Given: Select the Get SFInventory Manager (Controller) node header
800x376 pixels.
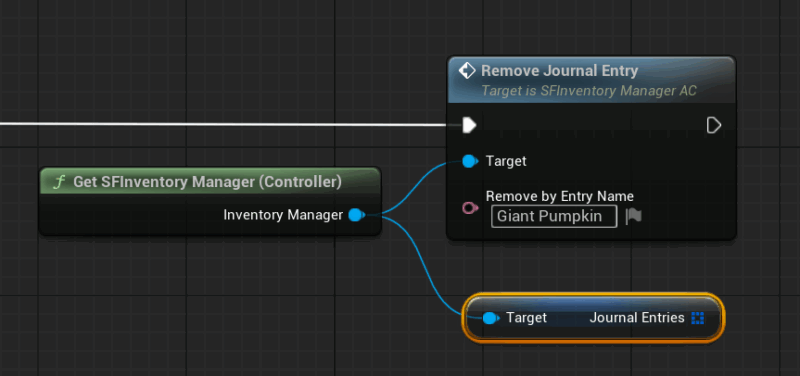Looking at the screenshot, I should pyautogui.click(x=210, y=182).
